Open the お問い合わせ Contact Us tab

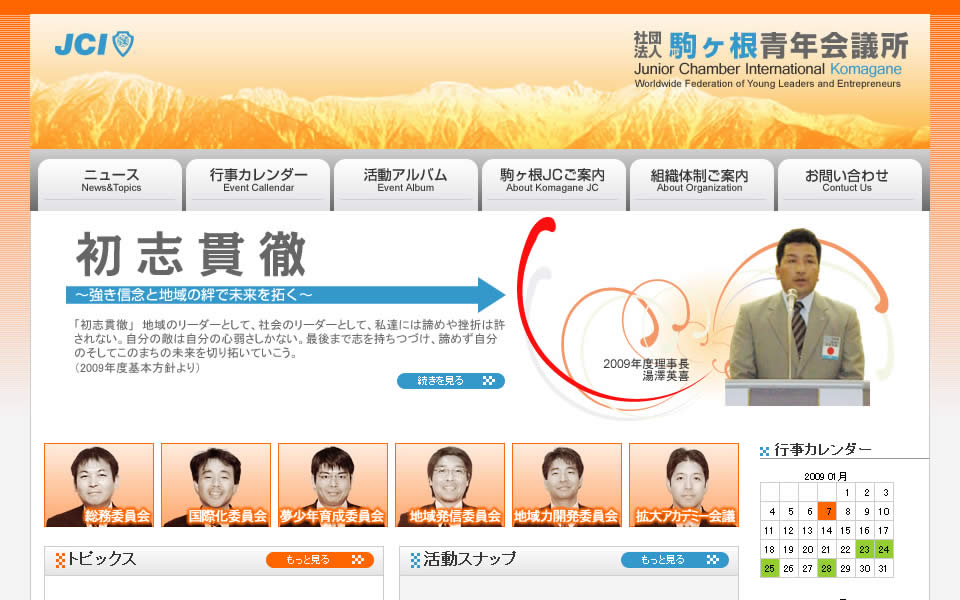click(849, 184)
